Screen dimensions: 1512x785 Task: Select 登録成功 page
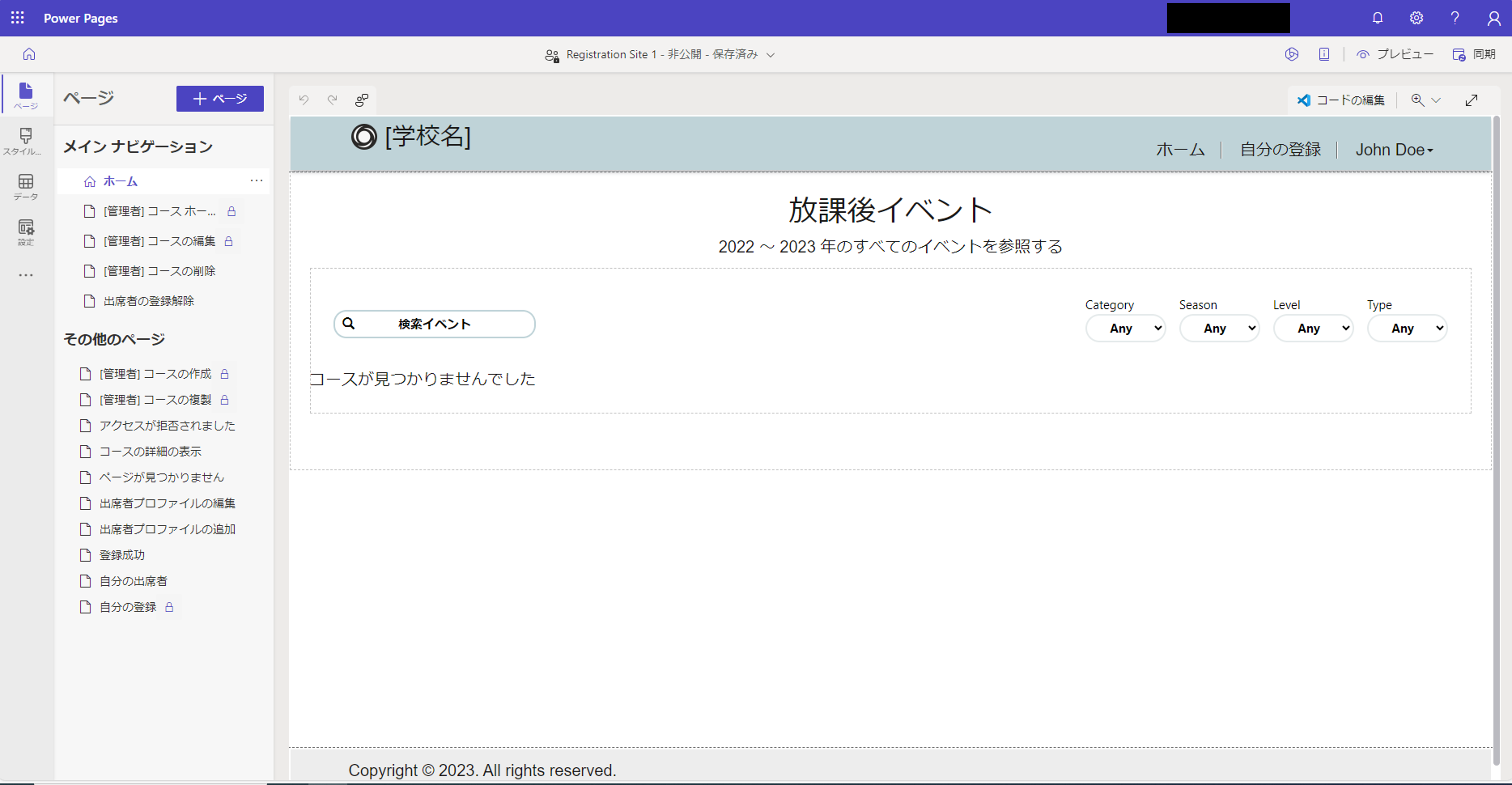[x=121, y=555]
